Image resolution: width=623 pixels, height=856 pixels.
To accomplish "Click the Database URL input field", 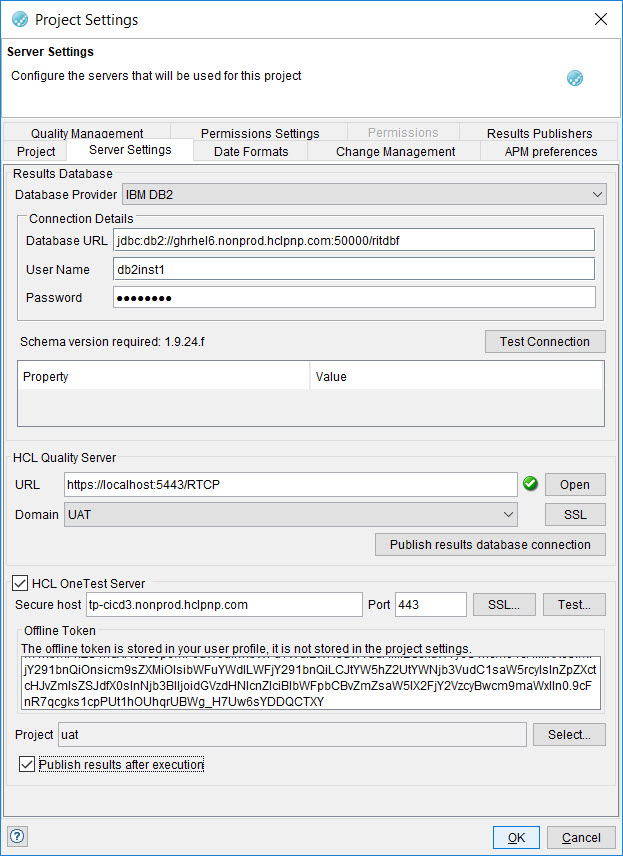I will click(x=354, y=240).
